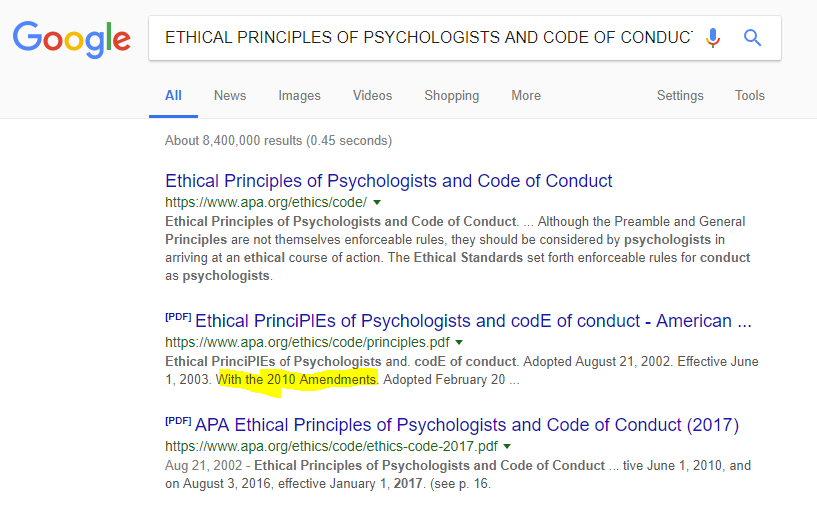Open the Ethical PrinciPlEs PDF result link
Viewport: 817px width, 510px height.
tap(473, 321)
